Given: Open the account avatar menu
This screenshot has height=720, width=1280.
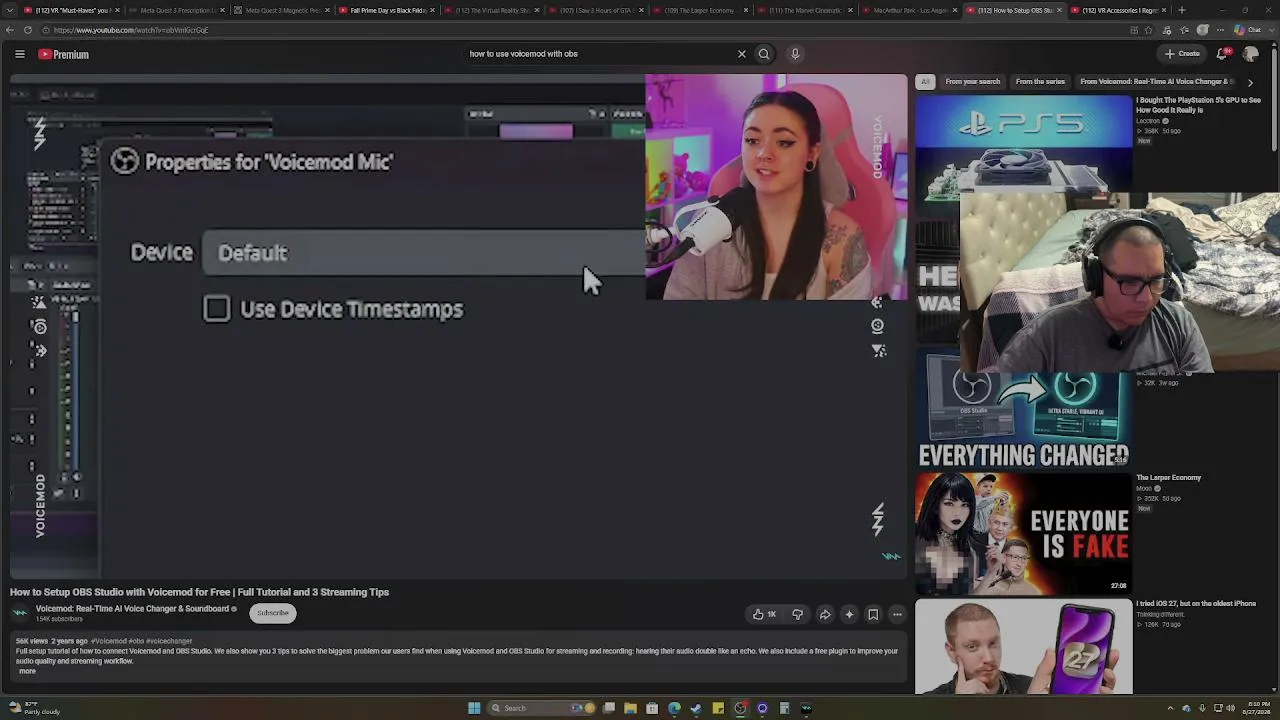Looking at the screenshot, I should point(1250,54).
